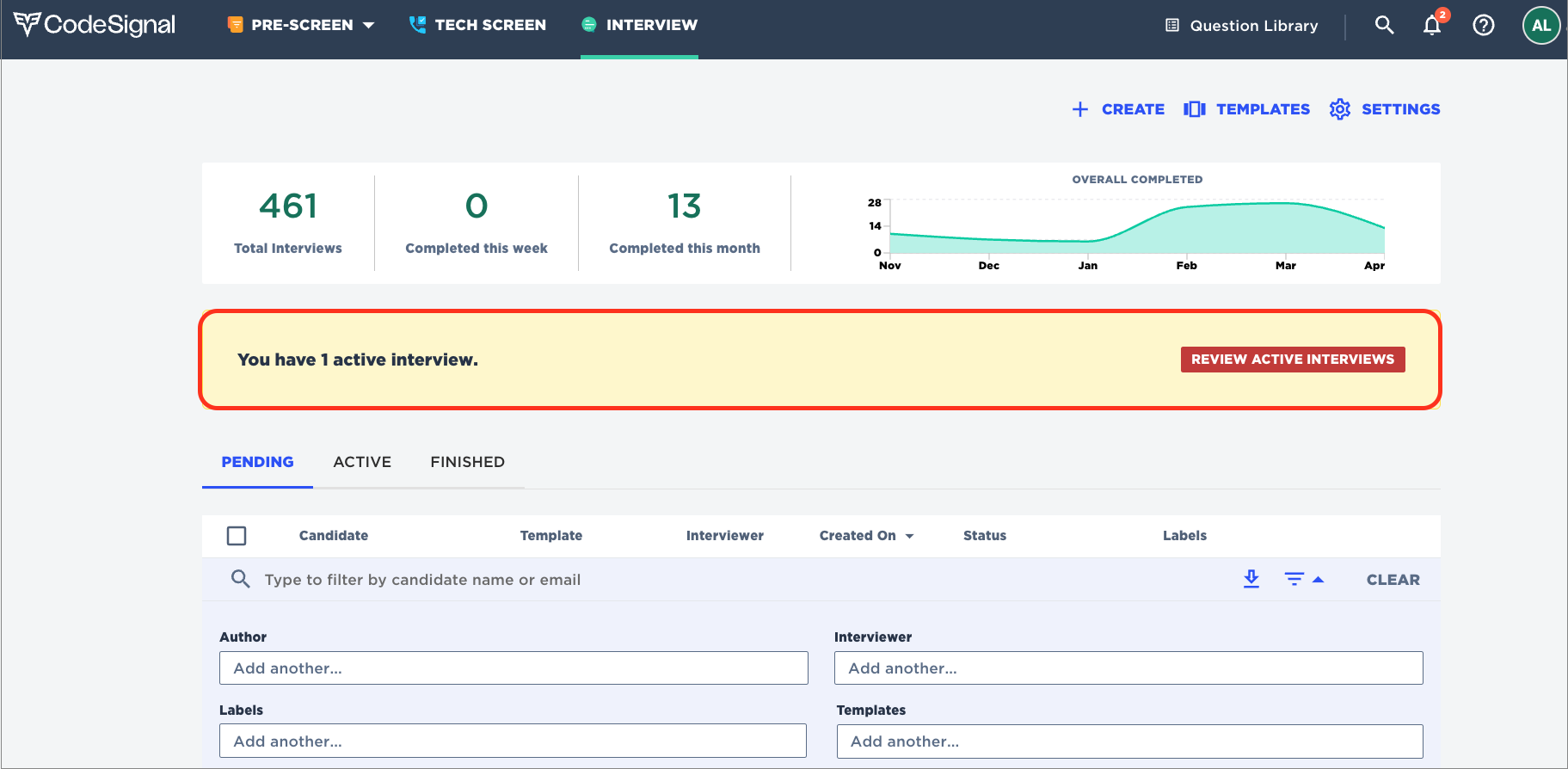Click the 13 Completed this month stat
The image size is (1568, 769).
pos(685,223)
